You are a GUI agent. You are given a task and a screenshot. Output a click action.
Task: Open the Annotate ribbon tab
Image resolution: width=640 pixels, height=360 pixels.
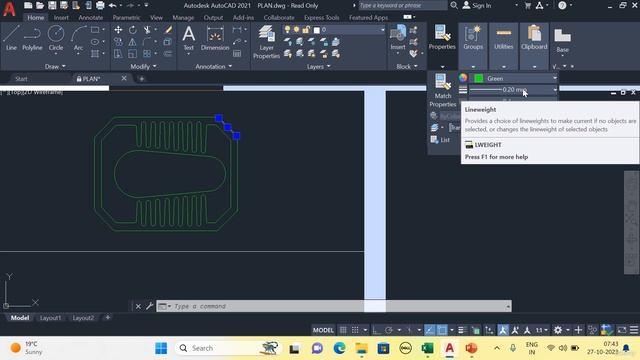coord(91,18)
